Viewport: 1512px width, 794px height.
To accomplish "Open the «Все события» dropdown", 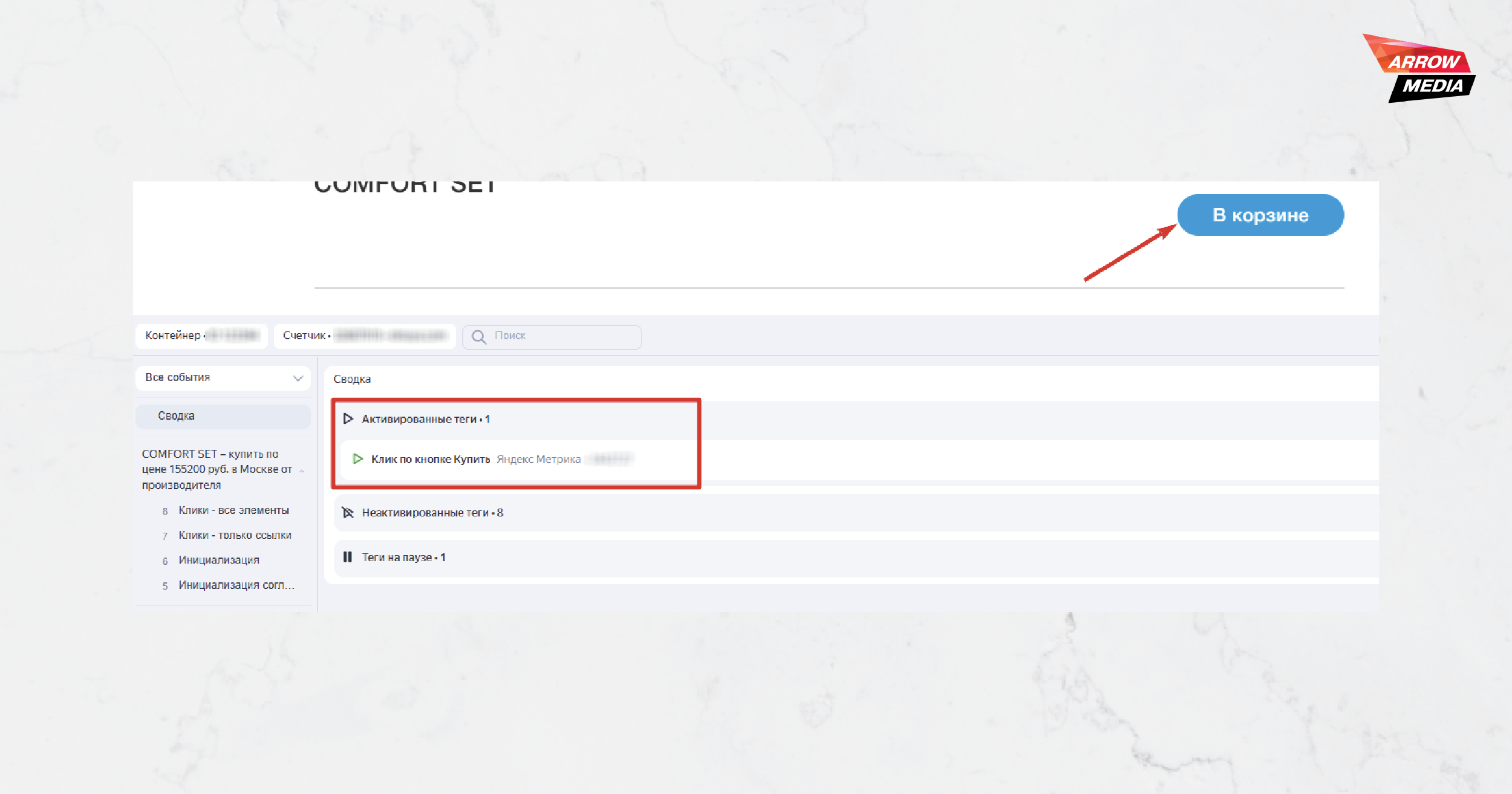I will coord(223,377).
